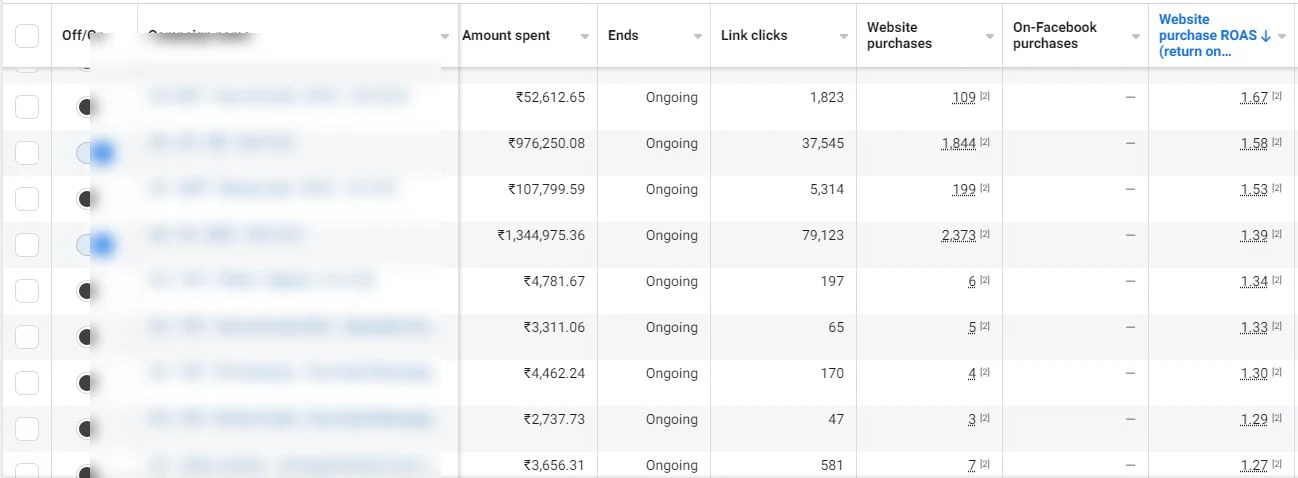This screenshot has height=478, width=1298.
Task: Click the ₹3,656.31 amount spent cell
Action: click(x=554, y=466)
